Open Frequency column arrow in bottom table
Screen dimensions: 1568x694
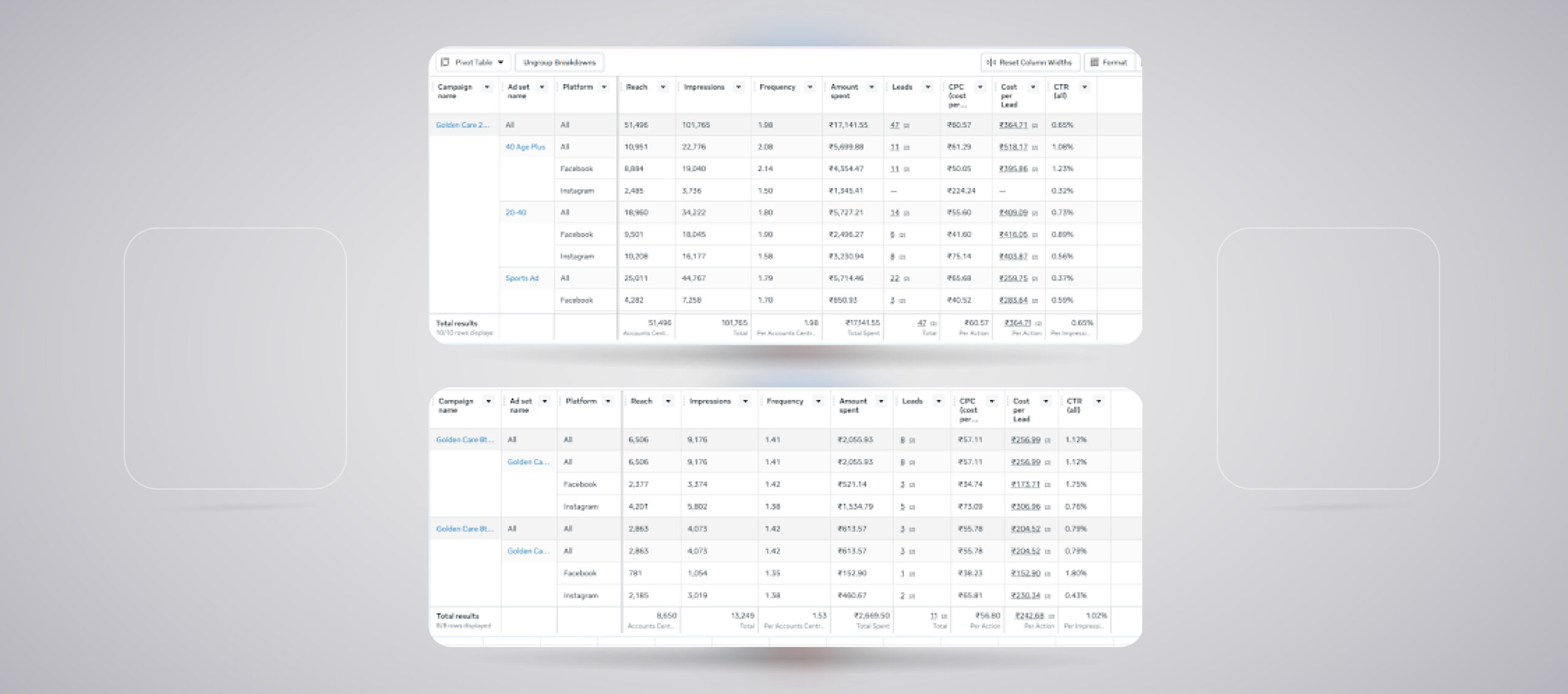818,401
